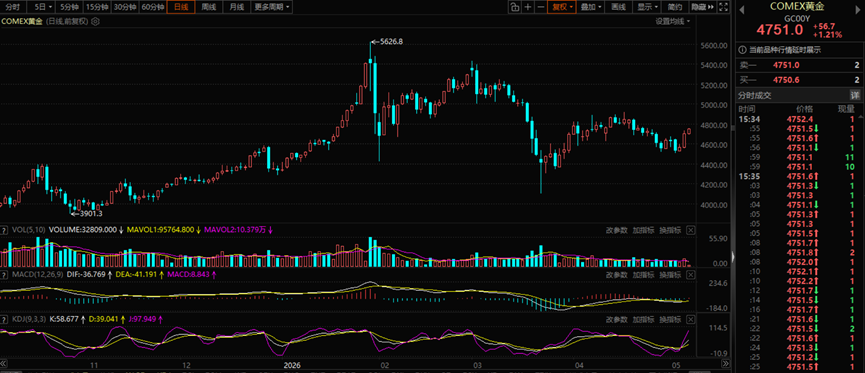Switch to 分时 intraday tab
The width and height of the screenshot is (865, 373).
pos(13,7)
